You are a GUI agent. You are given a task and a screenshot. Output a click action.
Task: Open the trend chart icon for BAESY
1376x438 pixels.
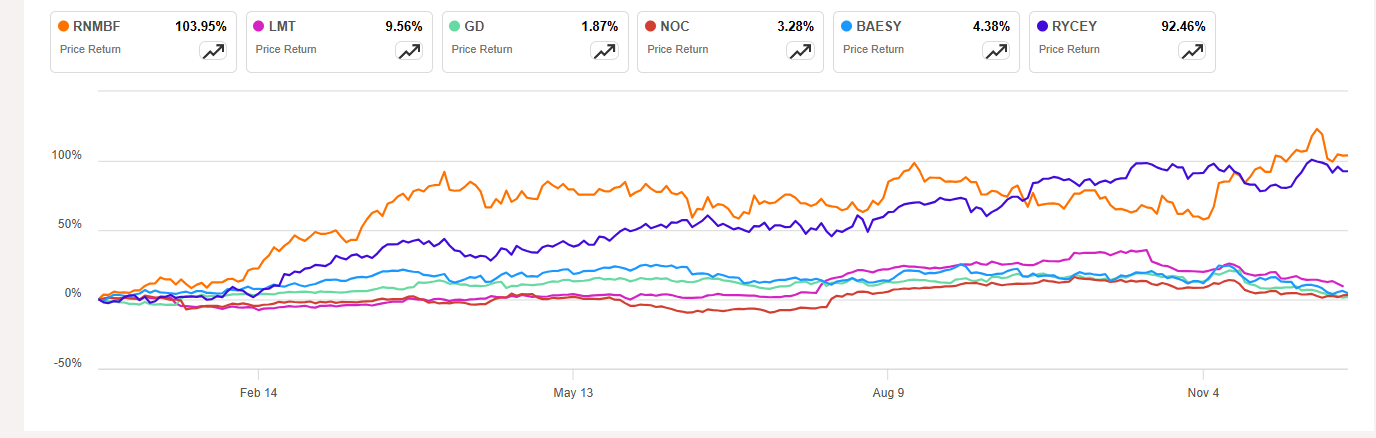click(x=996, y=53)
